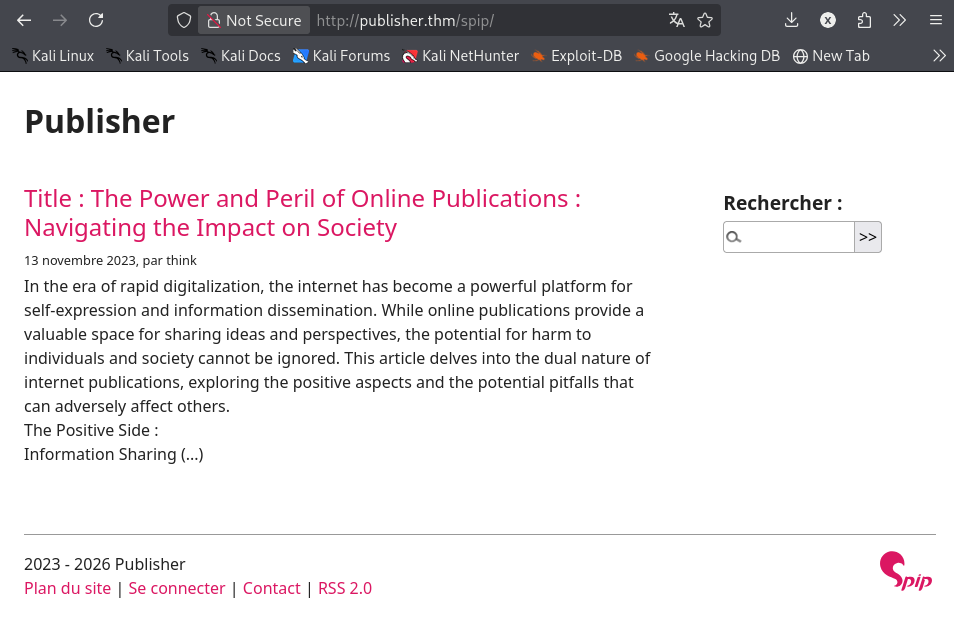Show more toolbar tools chevron
Viewport: 954px width, 621px height.
click(899, 21)
